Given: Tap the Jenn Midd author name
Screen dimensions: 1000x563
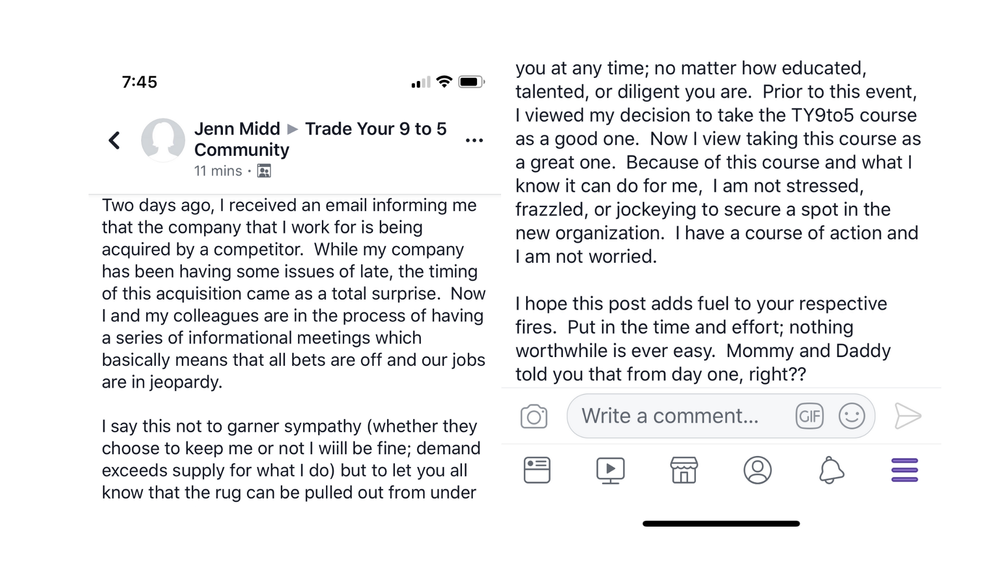Looking at the screenshot, I should tap(237, 129).
